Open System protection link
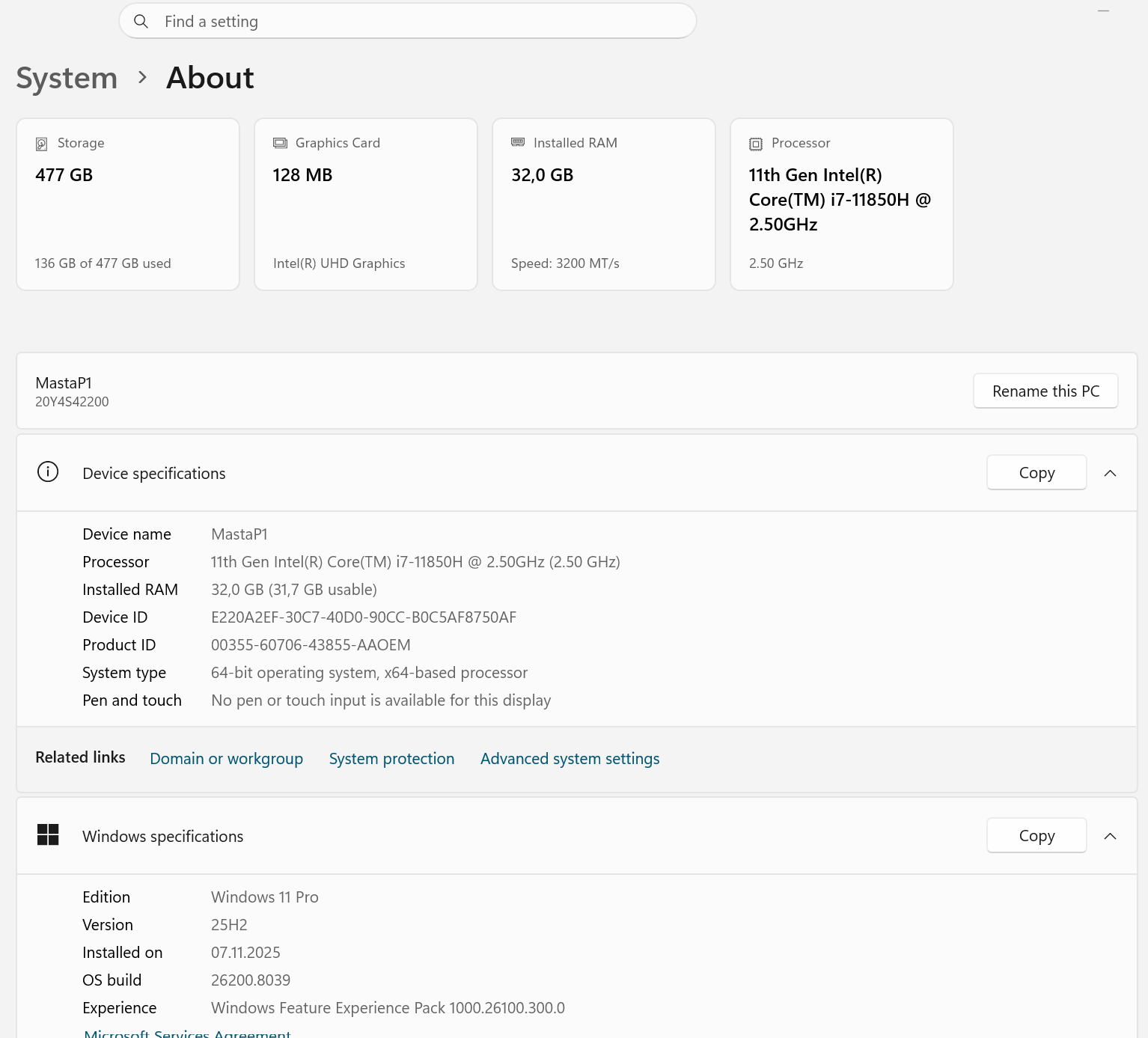The height and width of the screenshot is (1038, 1148). click(391, 759)
